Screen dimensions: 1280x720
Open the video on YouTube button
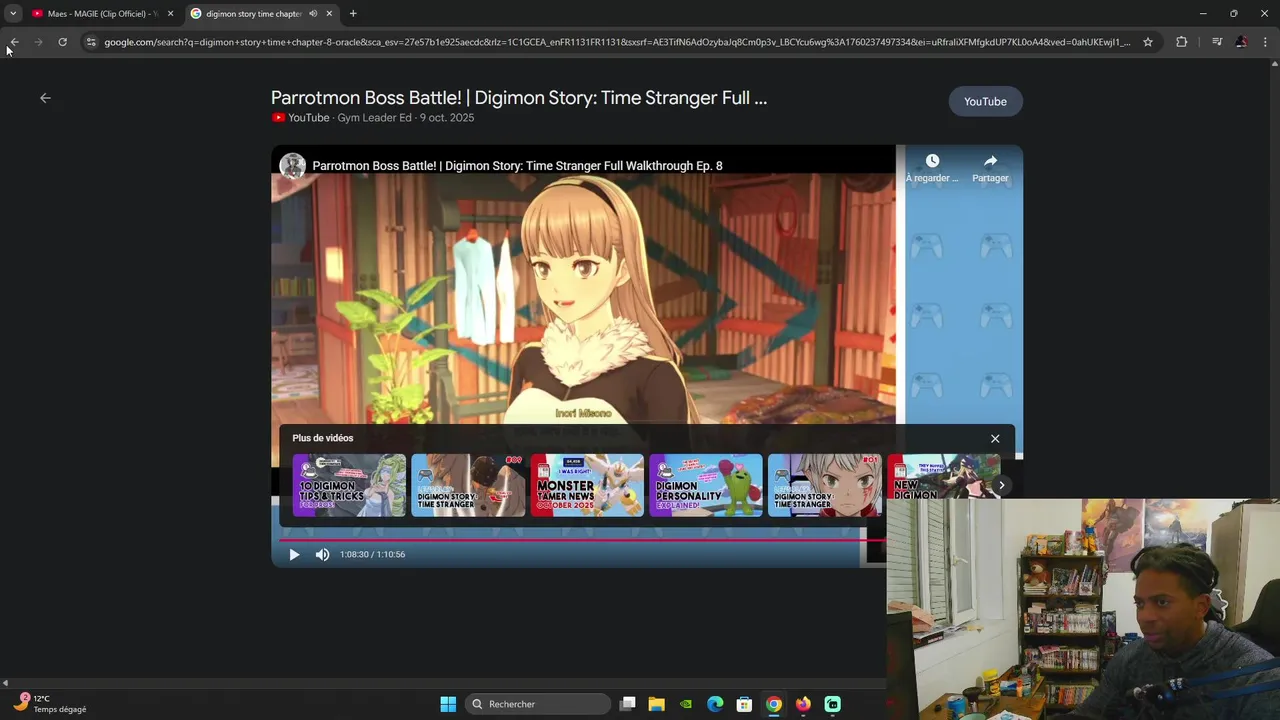pyautogui.click(x=985, y=101)
